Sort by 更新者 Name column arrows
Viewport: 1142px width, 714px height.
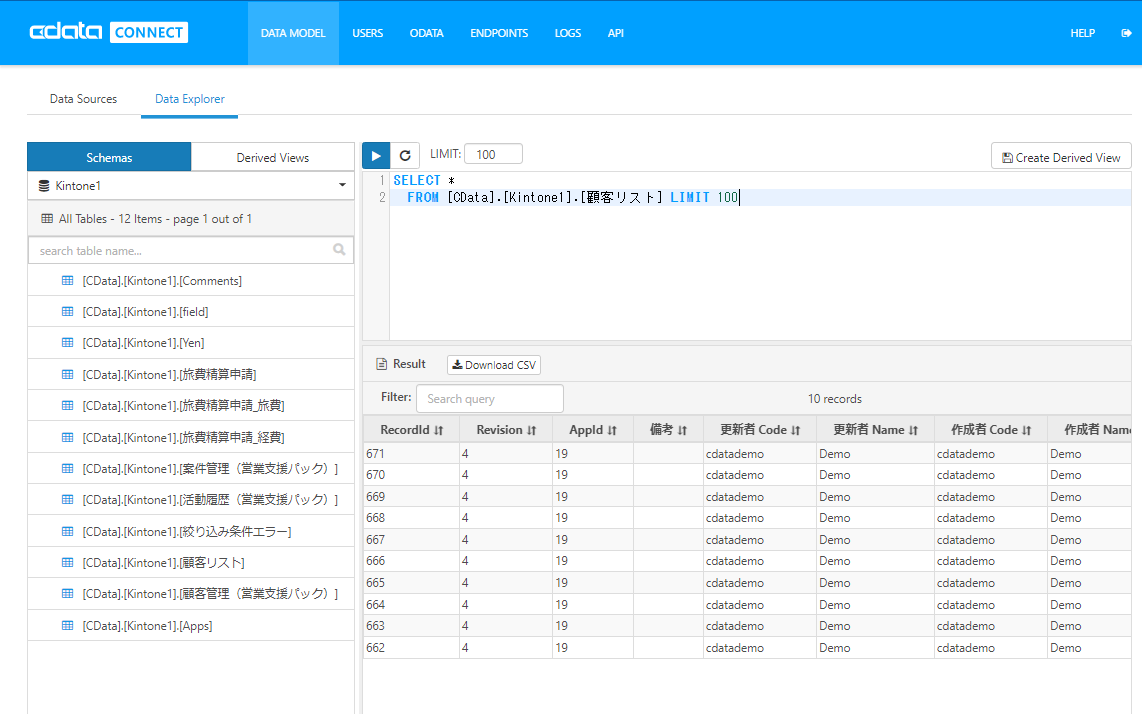913,431
